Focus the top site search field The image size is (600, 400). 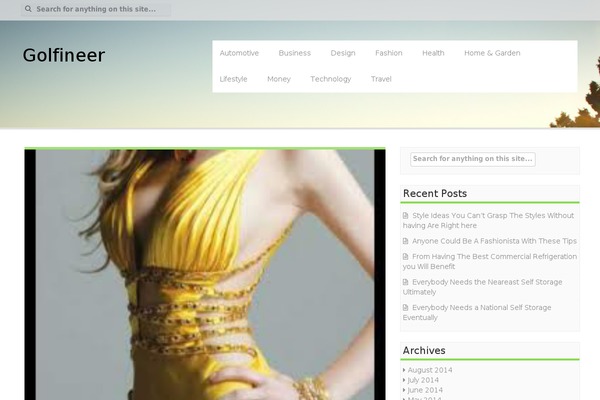pos(96,9)
